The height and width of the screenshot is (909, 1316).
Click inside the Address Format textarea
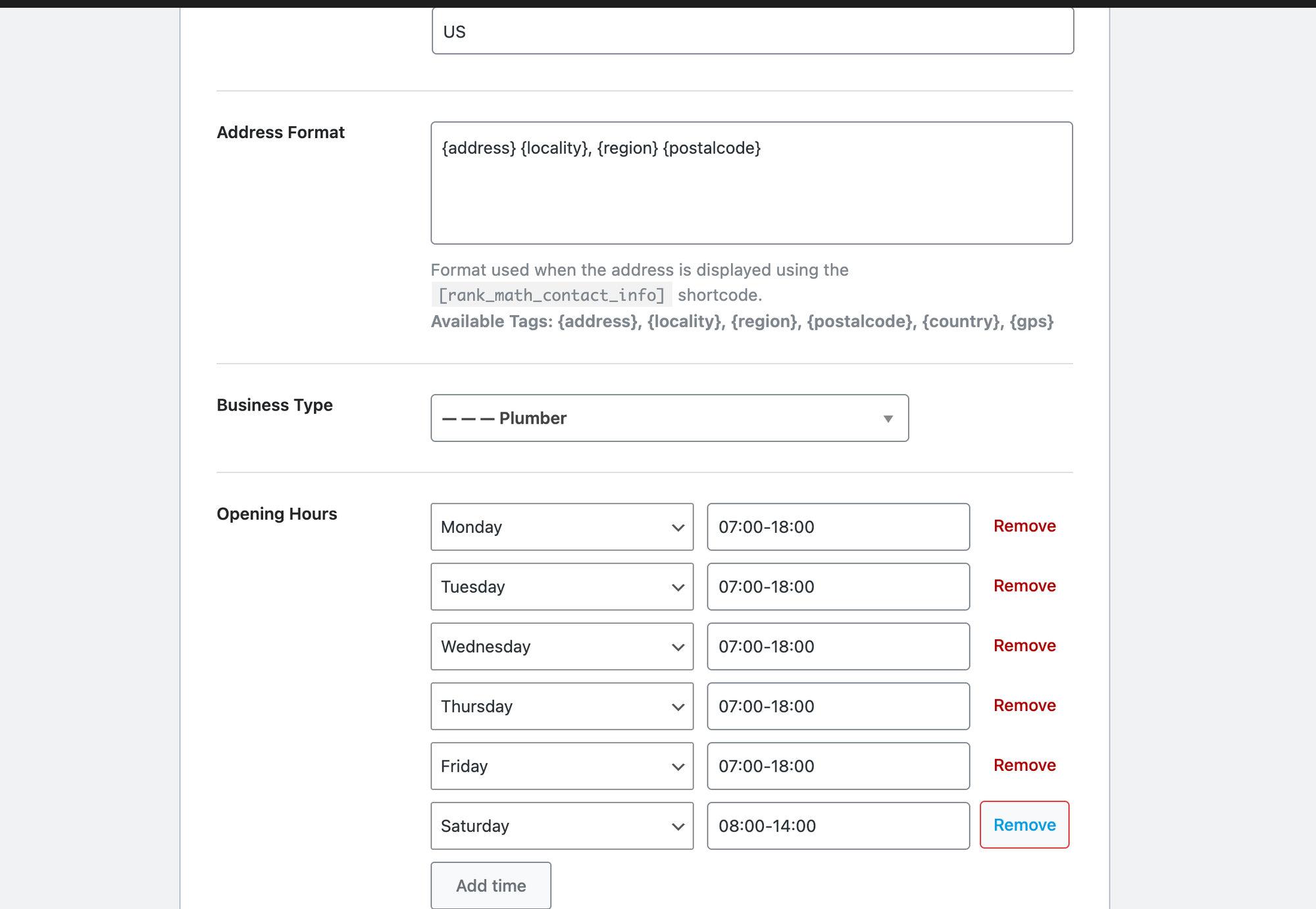pos(751,183)
